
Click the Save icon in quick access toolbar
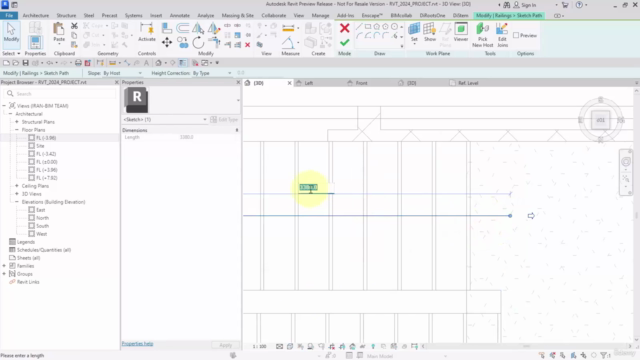pos(25,63)
